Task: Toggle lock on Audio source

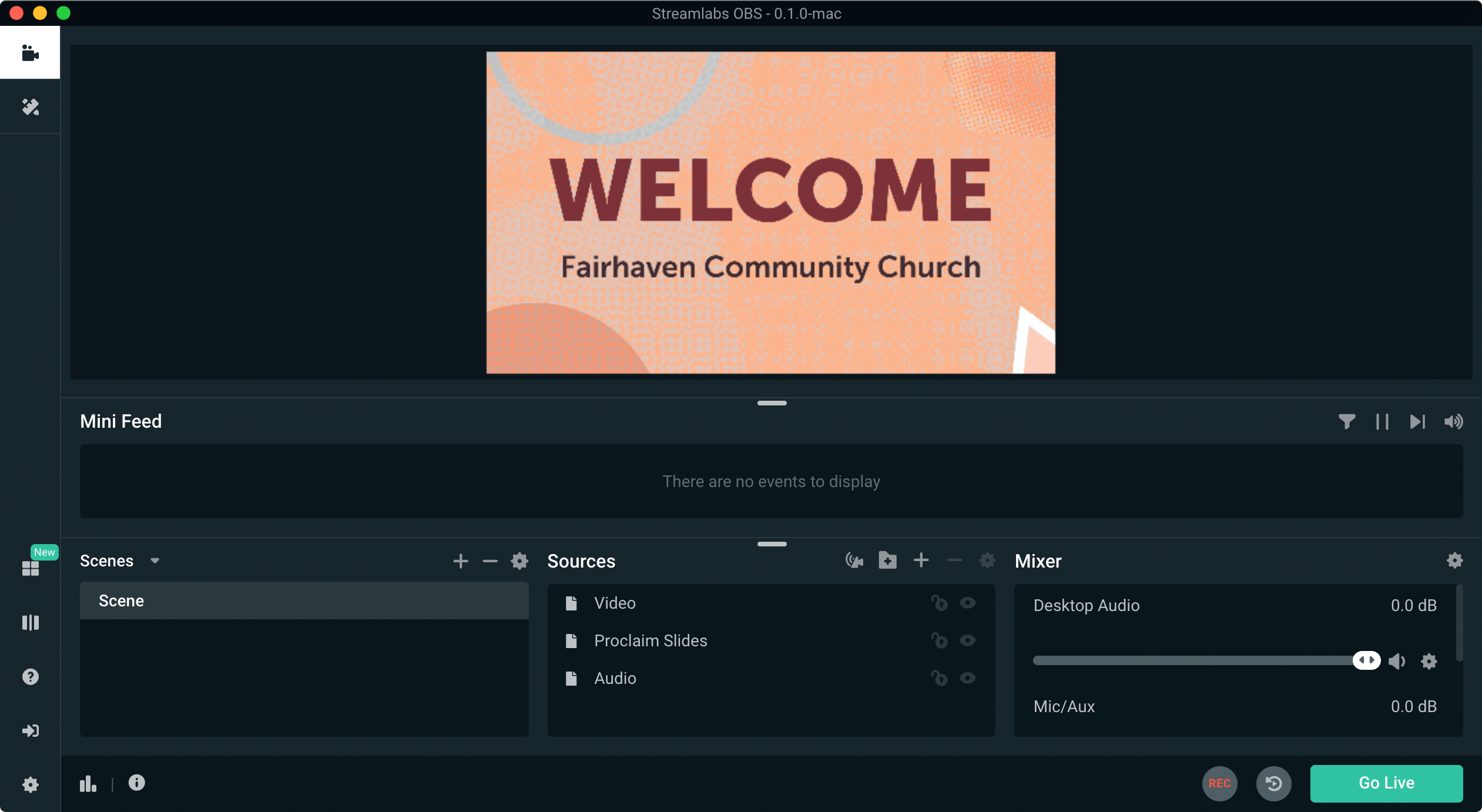Action: click(940, 678)
